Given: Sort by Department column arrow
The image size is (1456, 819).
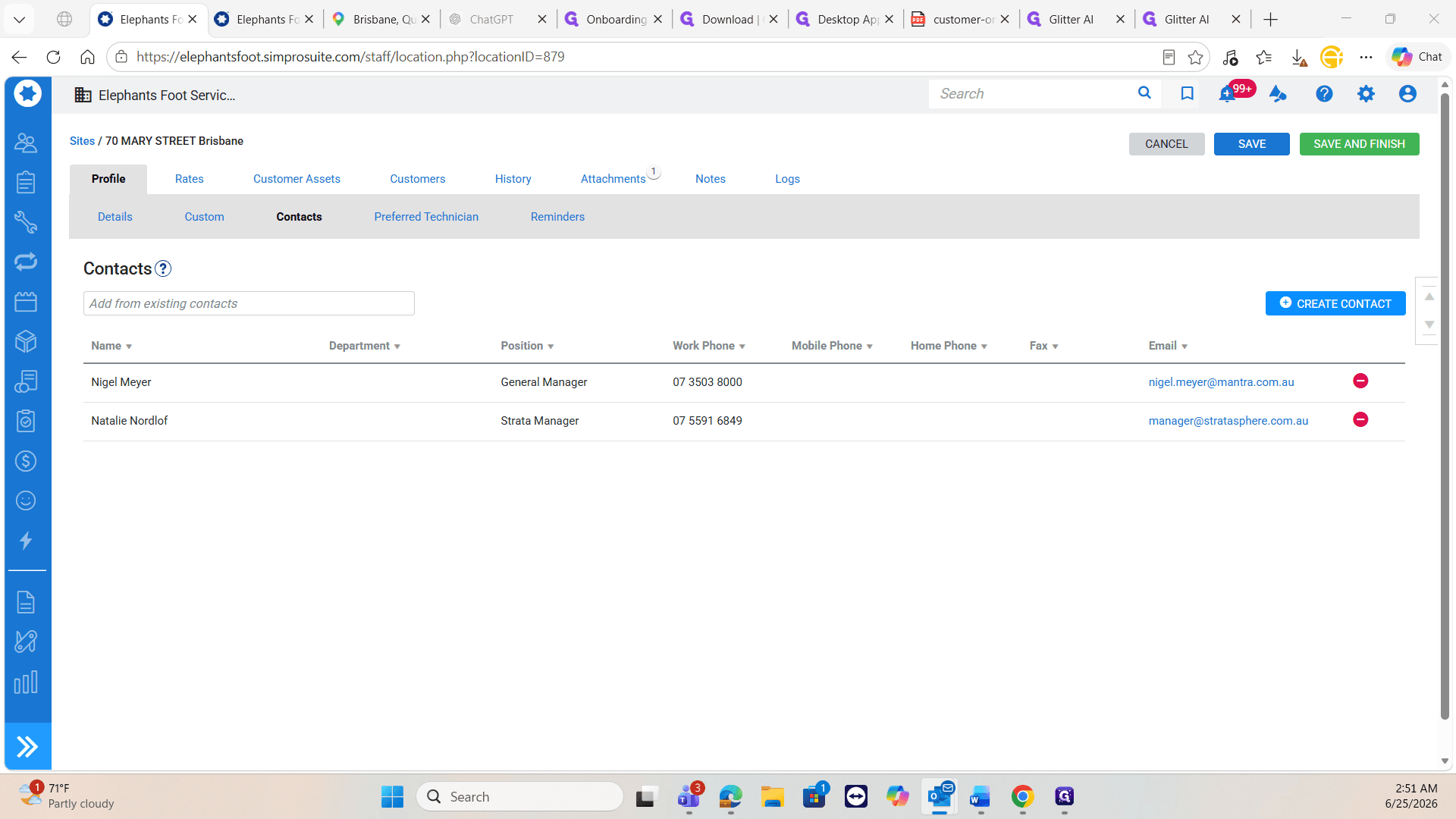Looking at the screenshot, I should (397, 347).
